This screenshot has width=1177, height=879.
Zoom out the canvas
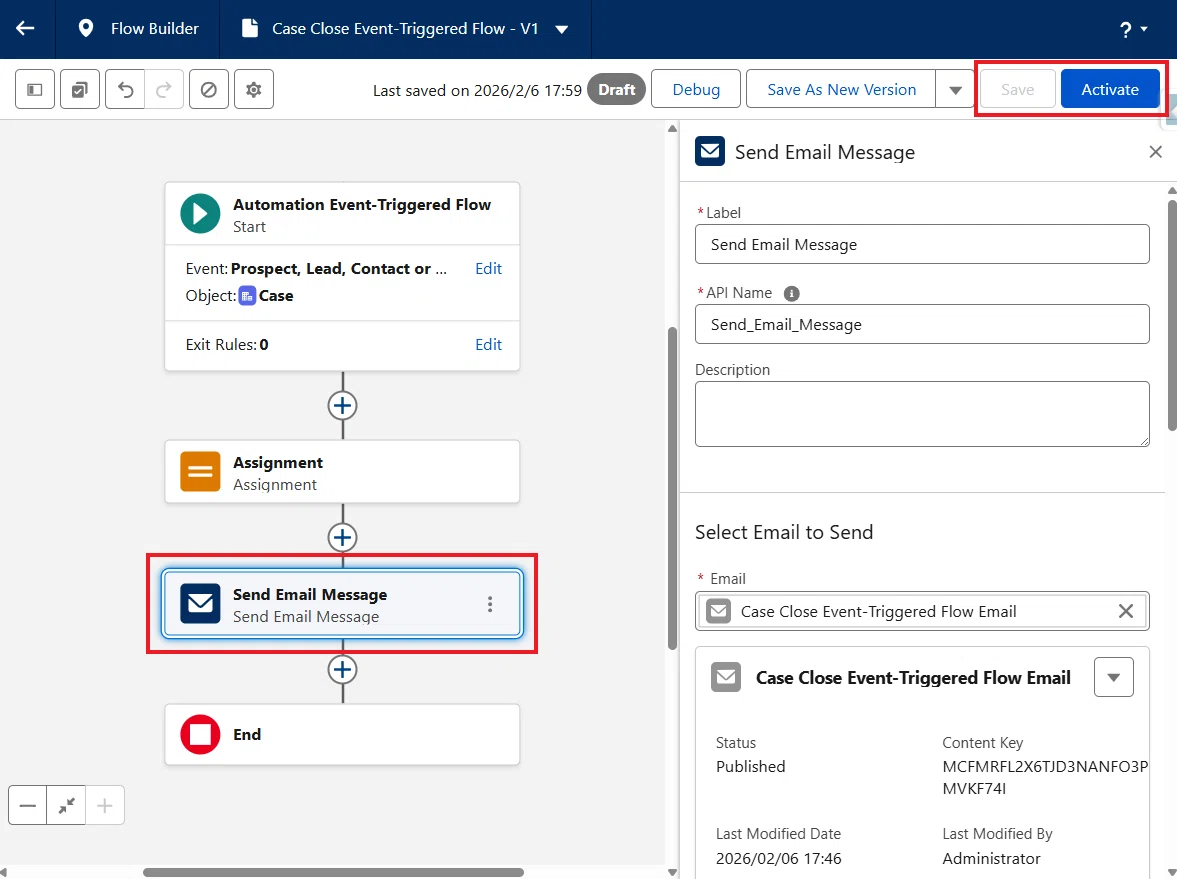[28, 805]
